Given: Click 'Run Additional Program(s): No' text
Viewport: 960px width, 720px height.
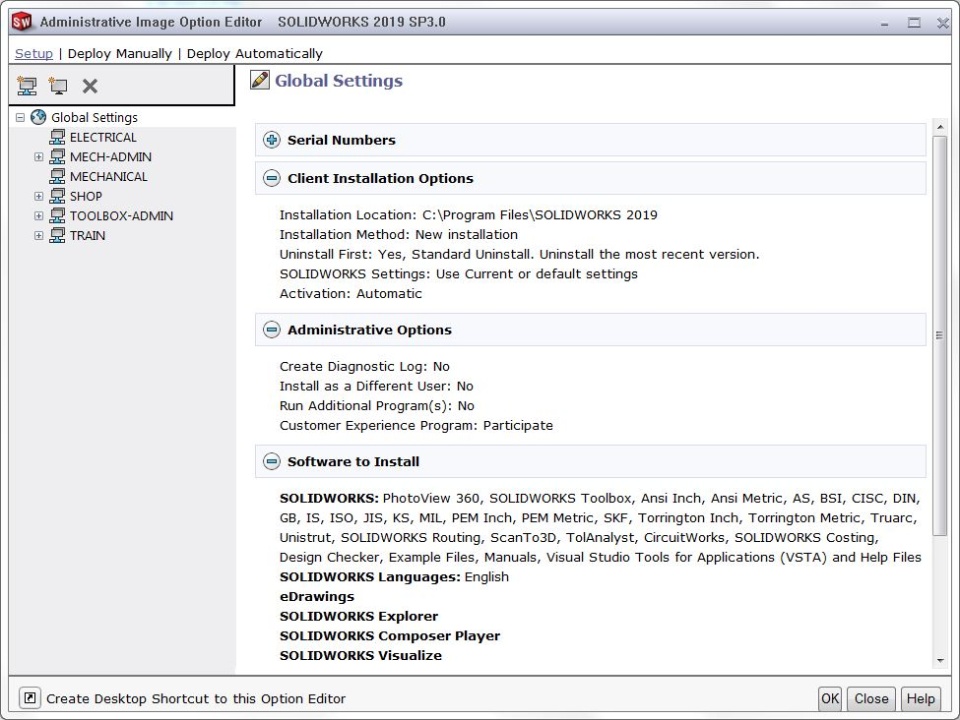Looking at the screenshot, I should coord(377,405).
